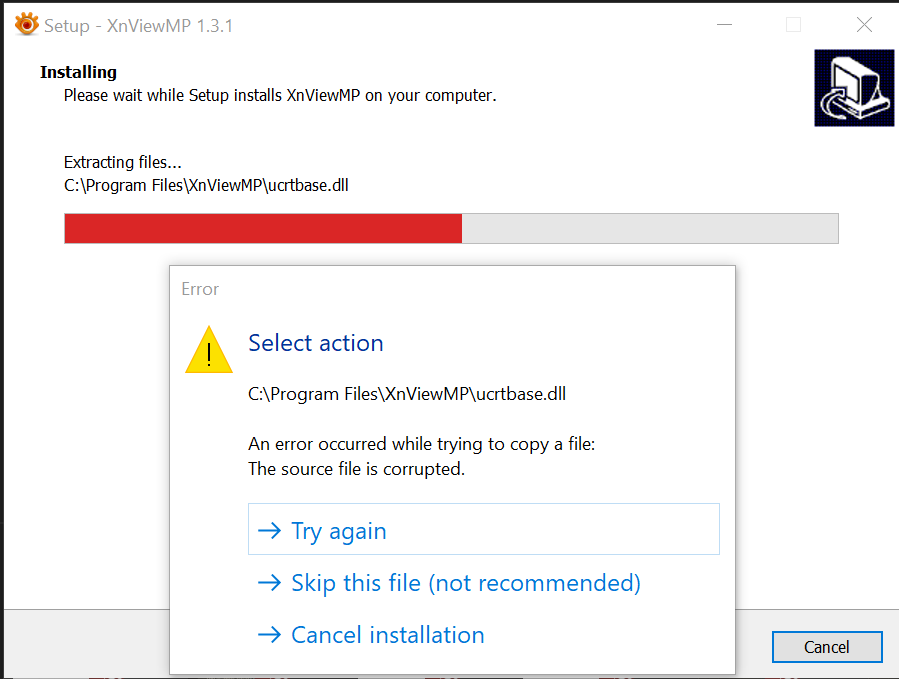
Task: Click the arrow icon beside Cancel installation
Action: coord(269,635)
